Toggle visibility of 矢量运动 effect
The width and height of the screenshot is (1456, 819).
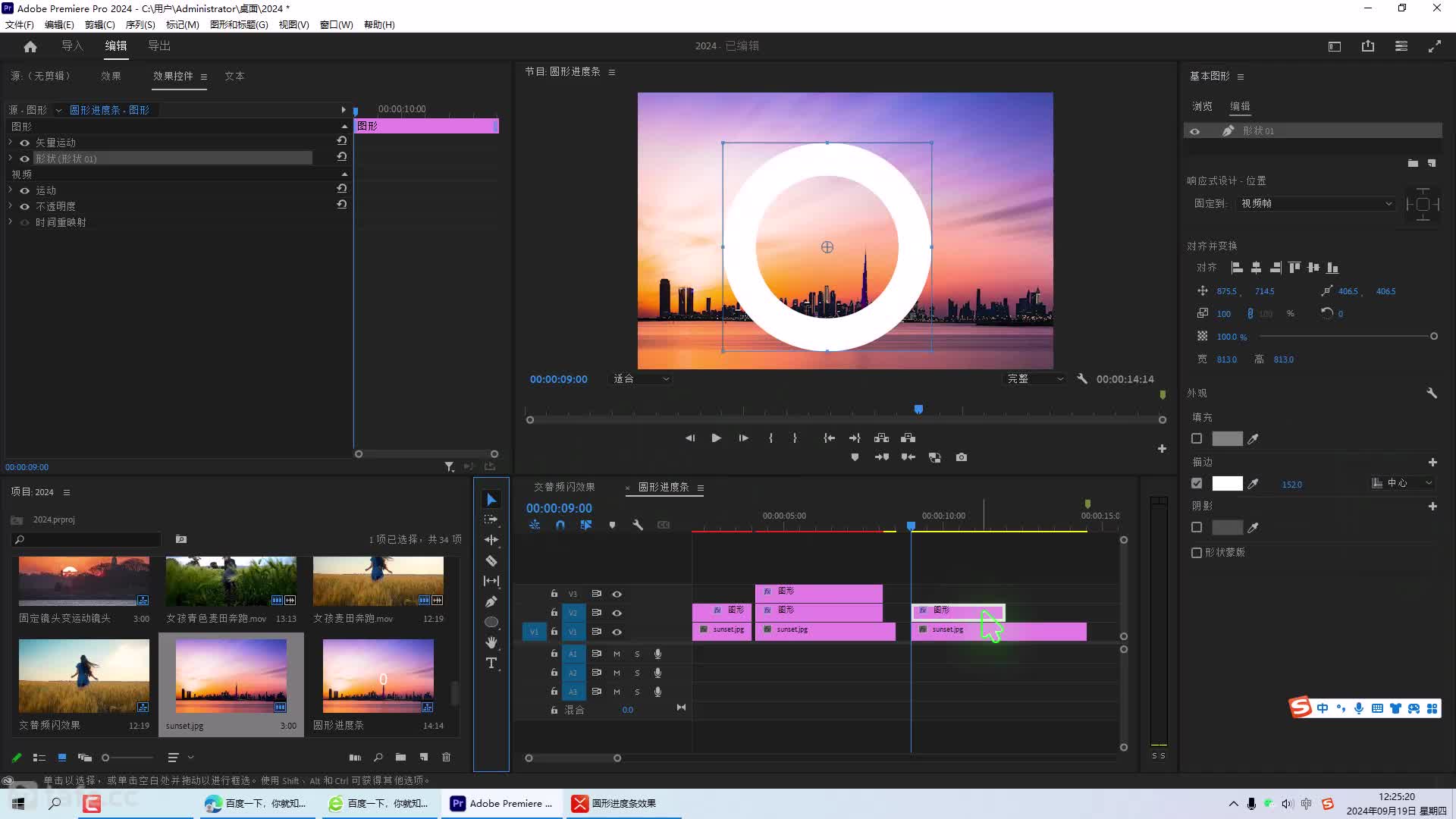pyautogui.click(x=25, y=143)
